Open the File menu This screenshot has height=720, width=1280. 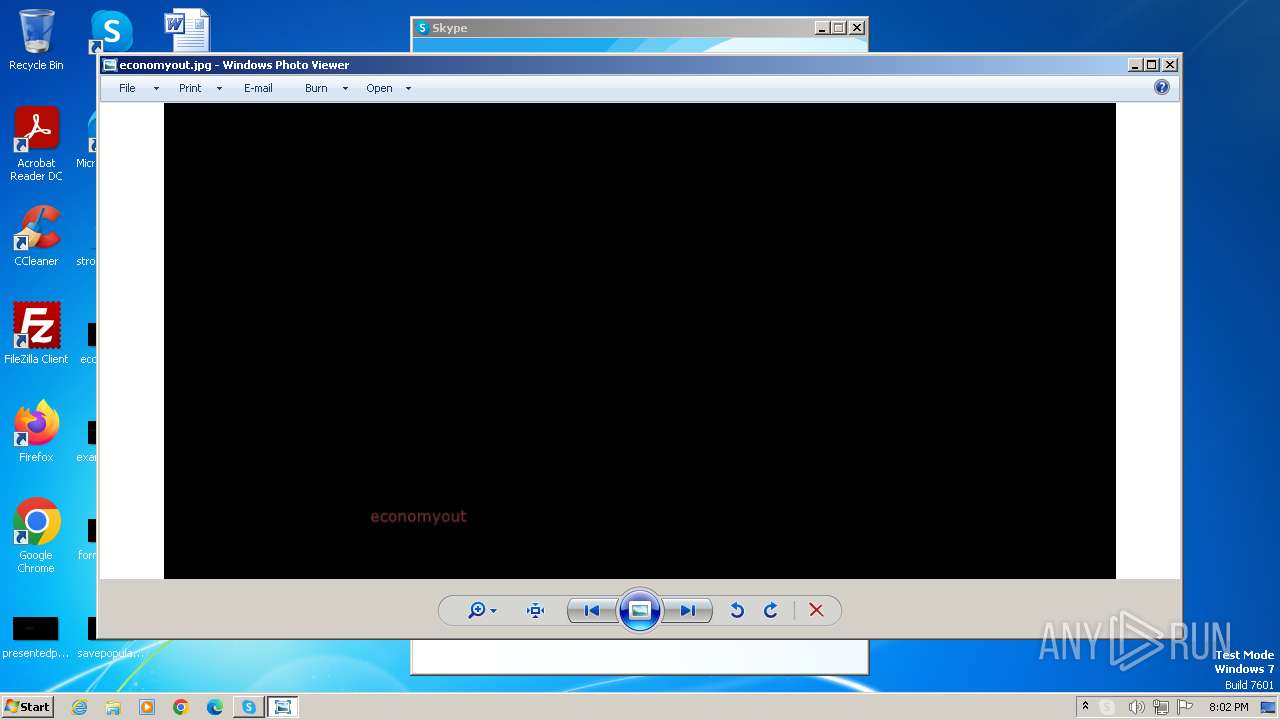127,88
